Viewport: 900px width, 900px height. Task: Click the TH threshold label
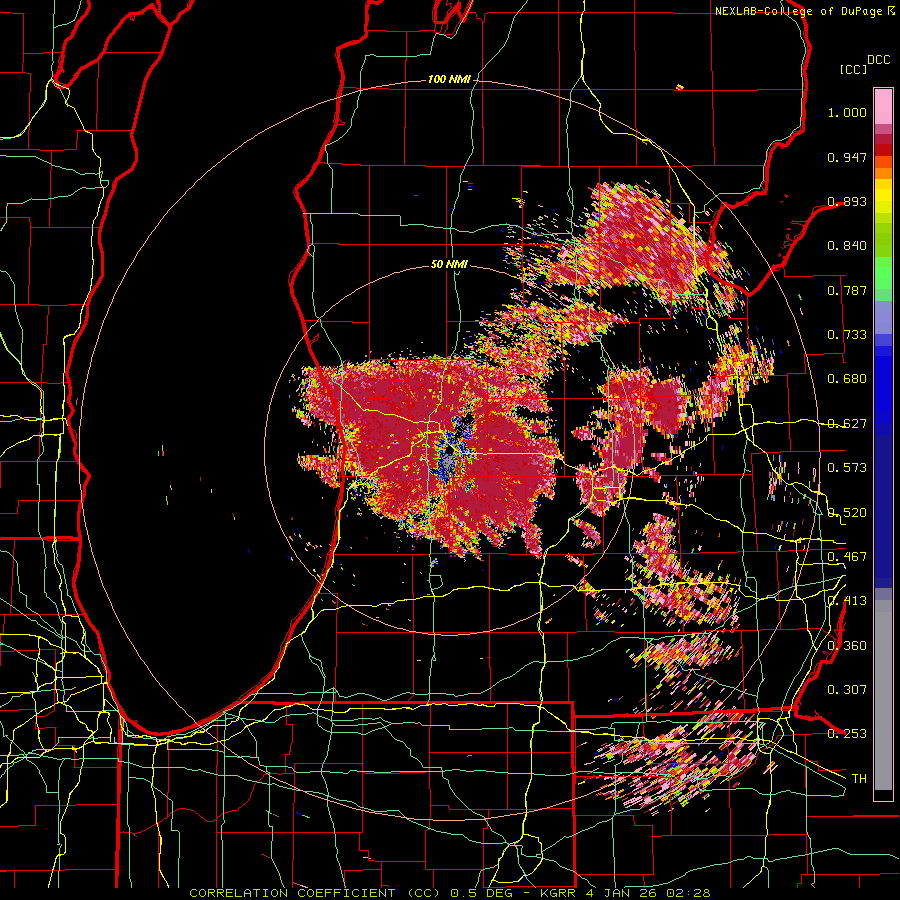[859, 778]
